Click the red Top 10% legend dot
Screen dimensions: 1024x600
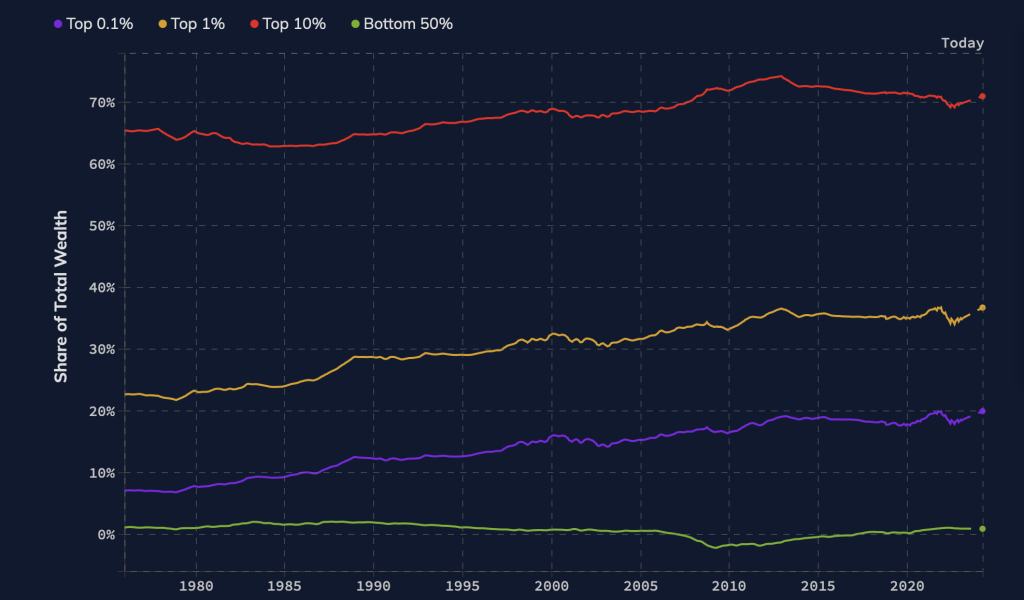click(x=254, y=24)
